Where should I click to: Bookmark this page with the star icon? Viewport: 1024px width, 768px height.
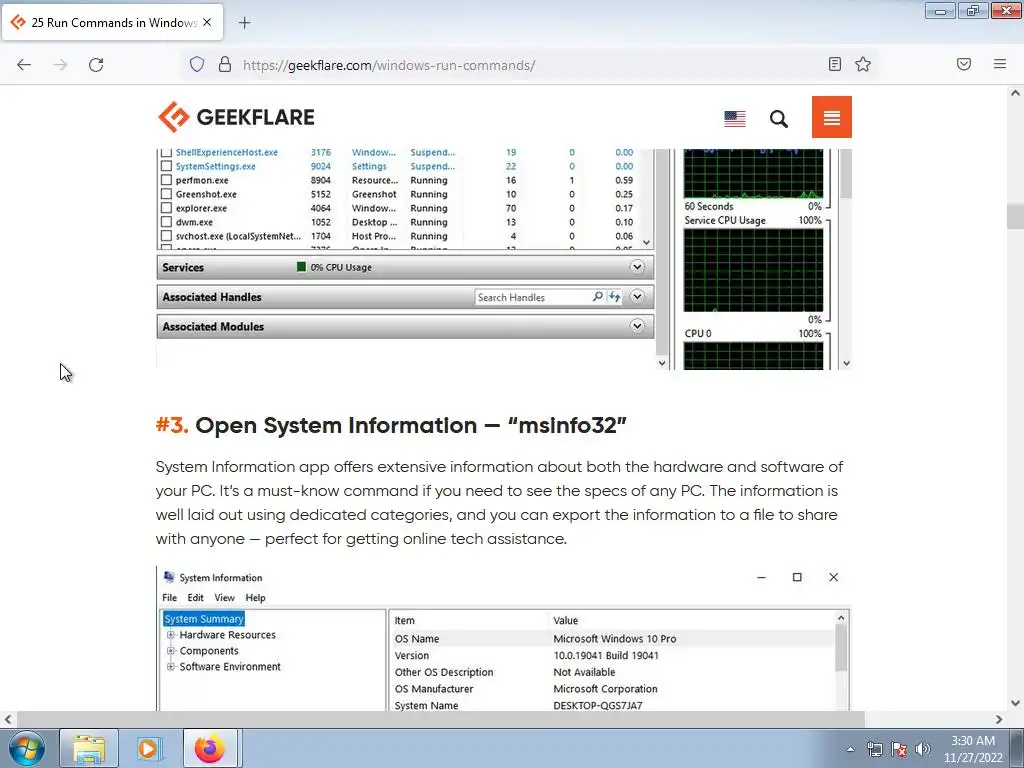click(863, 64)
